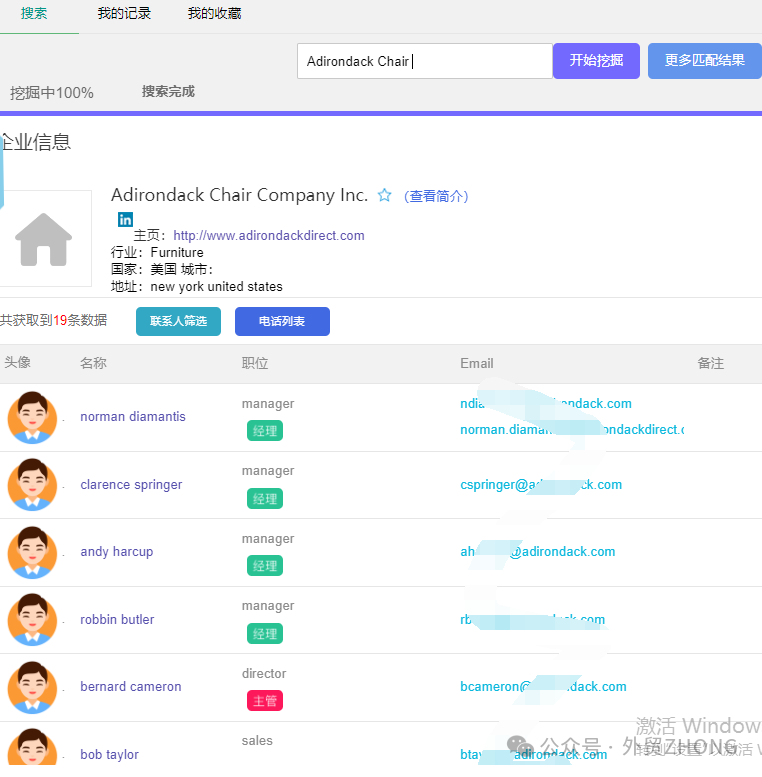The image size is (762, 777).
Task: Open the LinkedIn icon under company name
Action: coord(125,219)
